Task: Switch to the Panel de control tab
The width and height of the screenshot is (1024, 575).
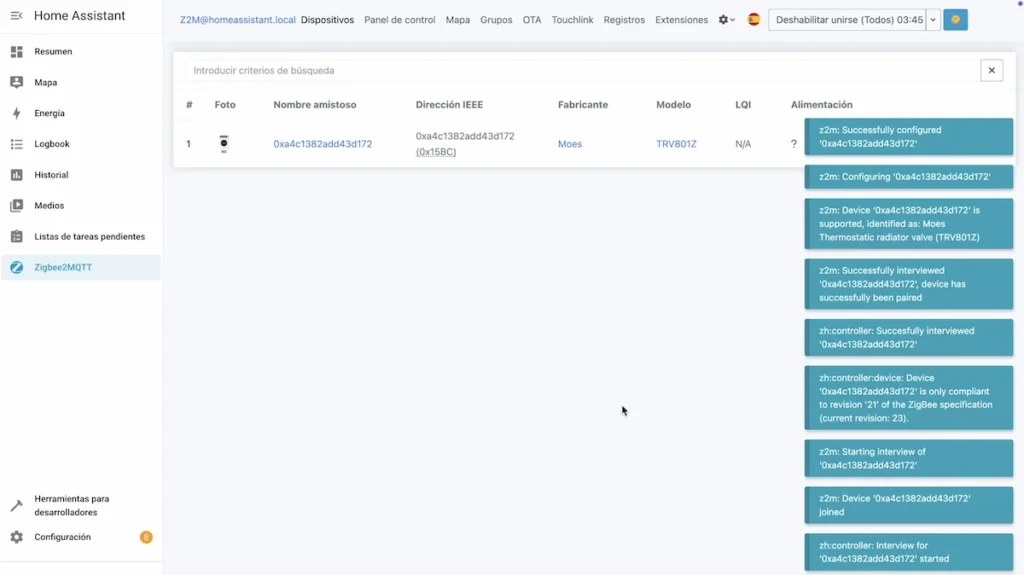Action: coord(399,20)
